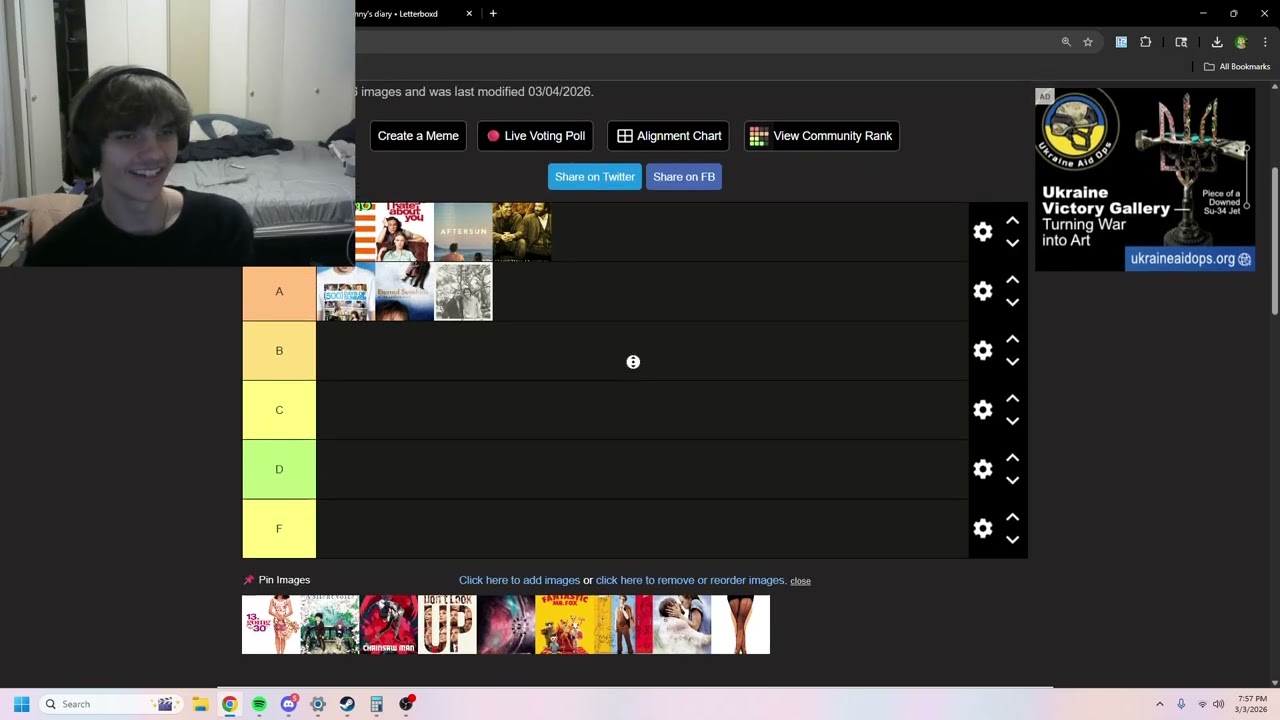Screen dimensions: 1280x720
Task: Select the F tier label swatch
Action: [279, 528]
